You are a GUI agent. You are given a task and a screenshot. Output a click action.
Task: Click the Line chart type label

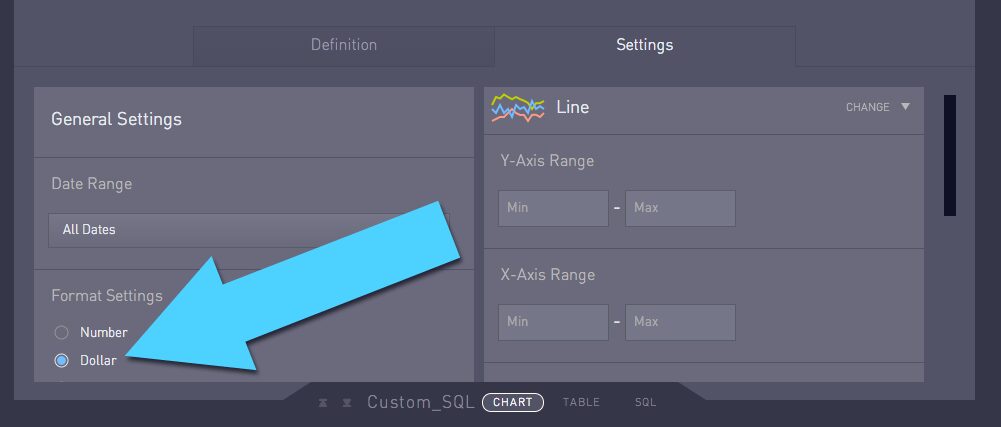573,107
